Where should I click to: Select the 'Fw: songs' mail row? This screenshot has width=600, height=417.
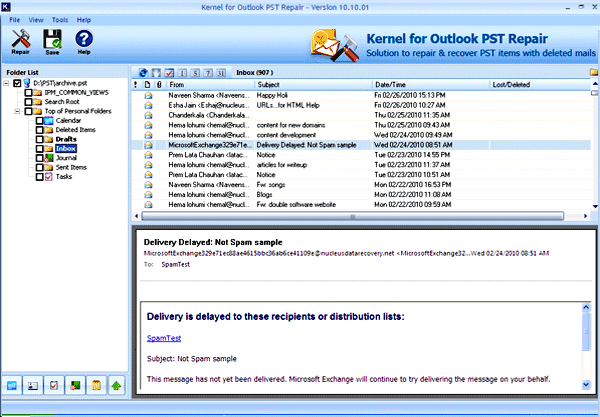[361, 185]
